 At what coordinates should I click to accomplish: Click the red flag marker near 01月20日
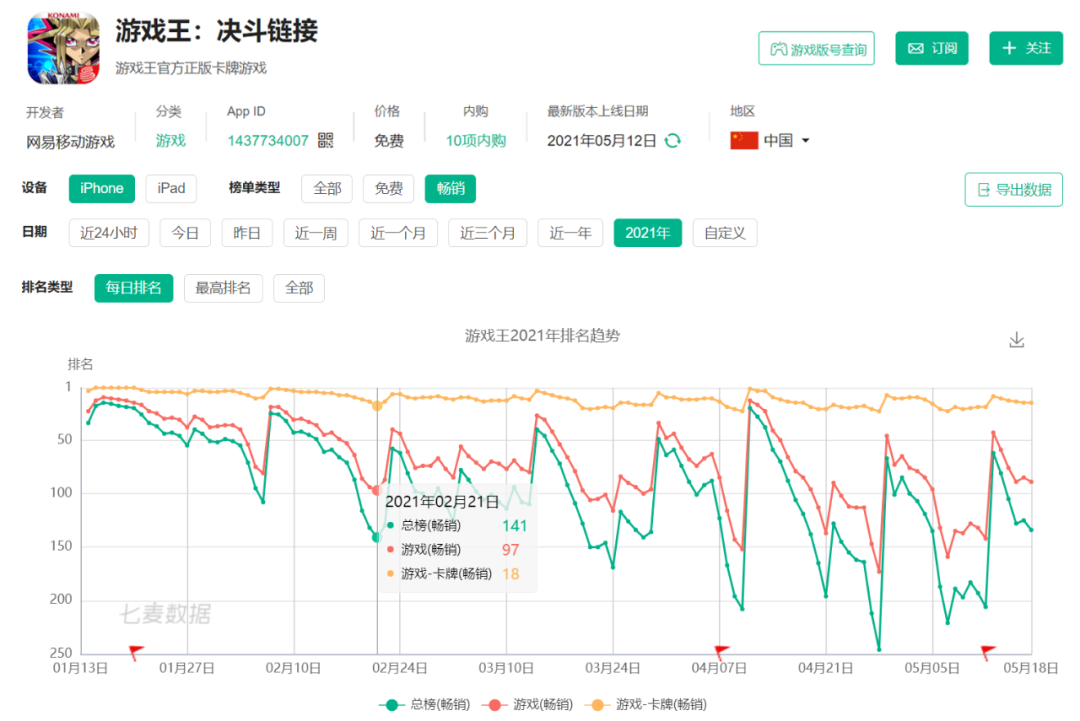(136, 651)
